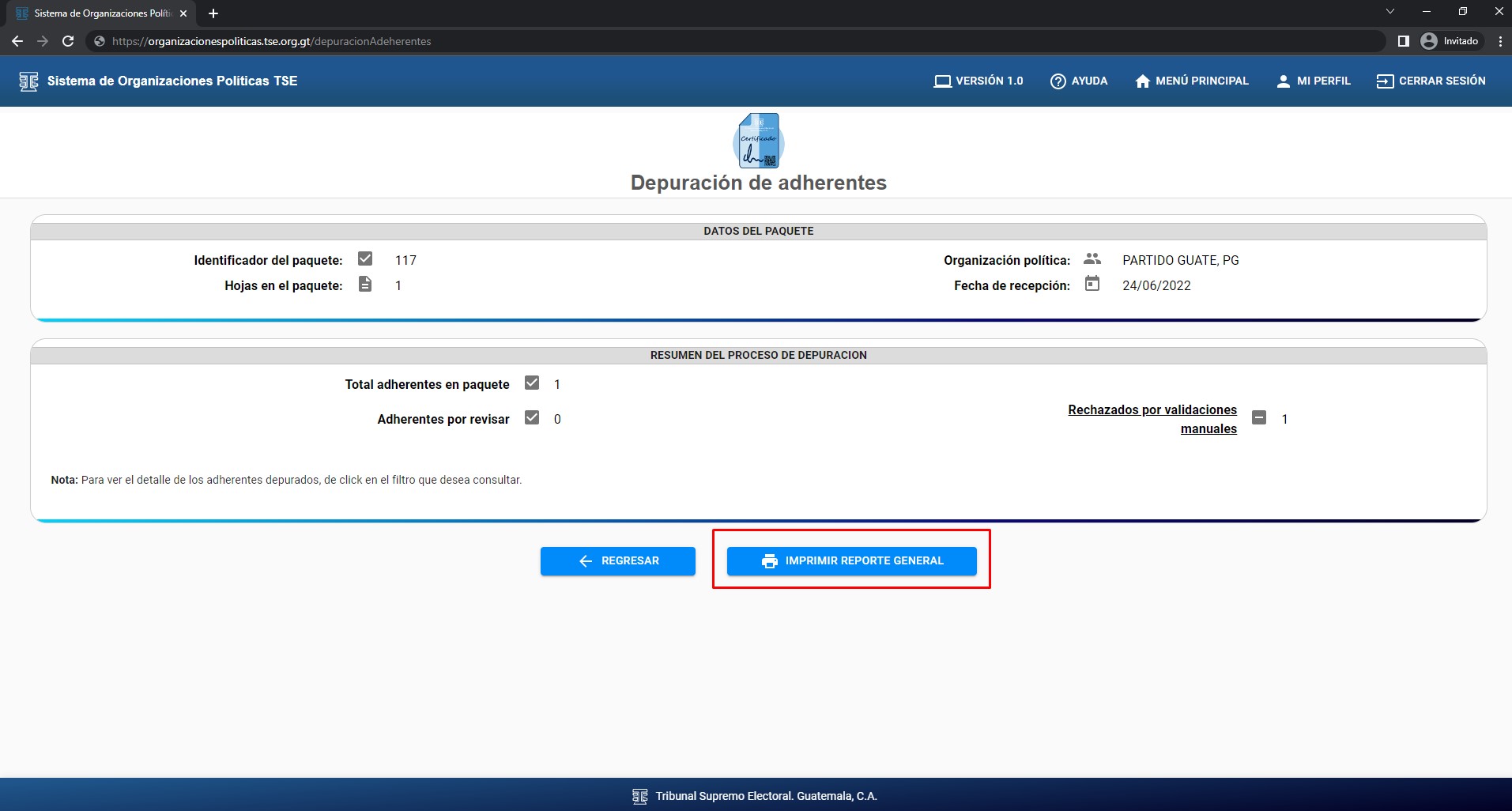Image resolution: width=1512 pixels, height=811 pixels.
Task: Toggle Adherentes por revisar checkbox
Action: 532,418
